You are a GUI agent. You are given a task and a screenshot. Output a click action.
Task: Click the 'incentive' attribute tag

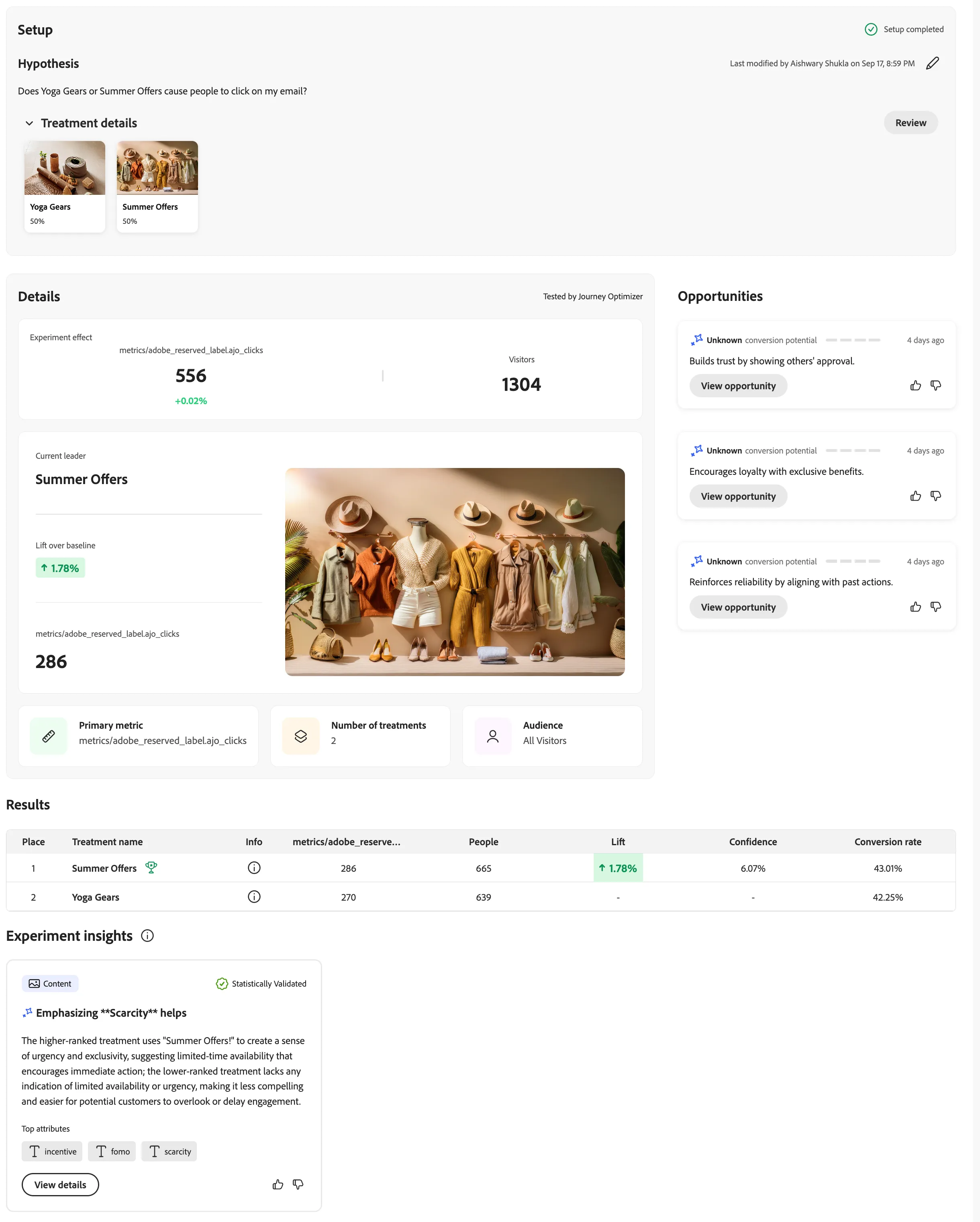[x=52, y=1151]
